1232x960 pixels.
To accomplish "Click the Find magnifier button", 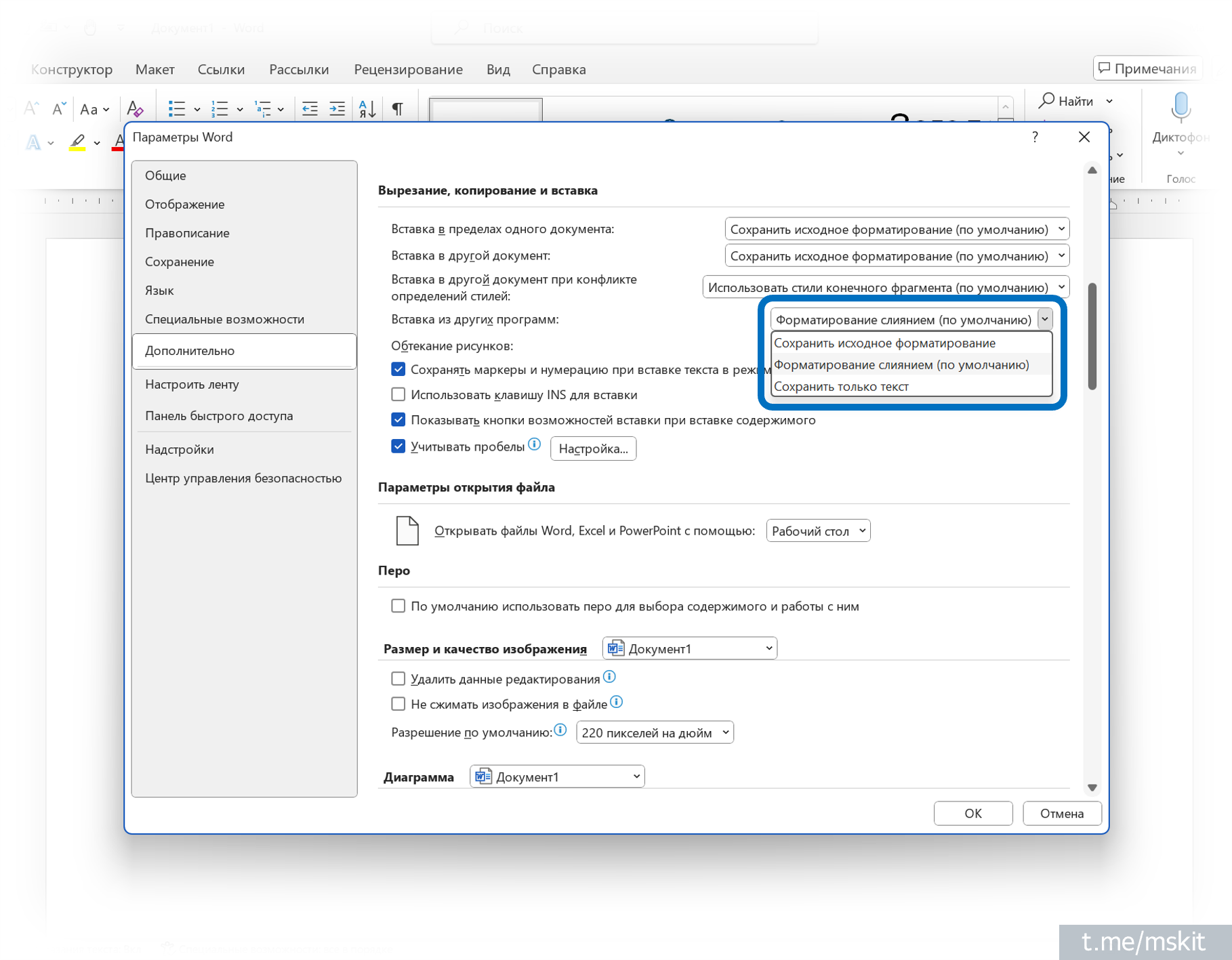I will [x=1066, y=101].
